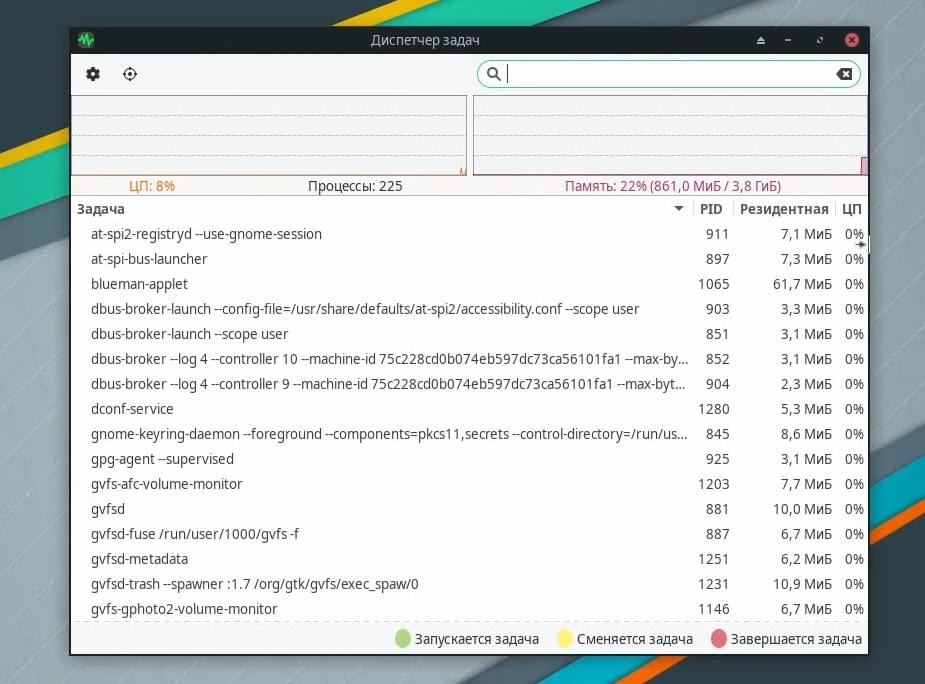The width and height of the screenshot is (925, 684).
Task: Sort by the ЦП column header
Action: 852,209
